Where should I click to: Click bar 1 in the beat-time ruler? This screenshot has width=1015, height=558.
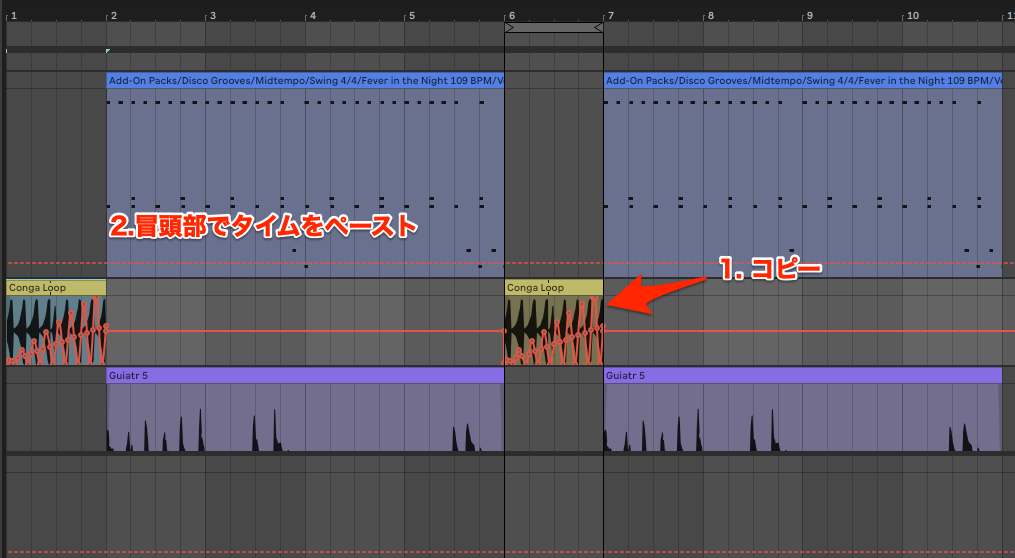[x=13, y=15]
